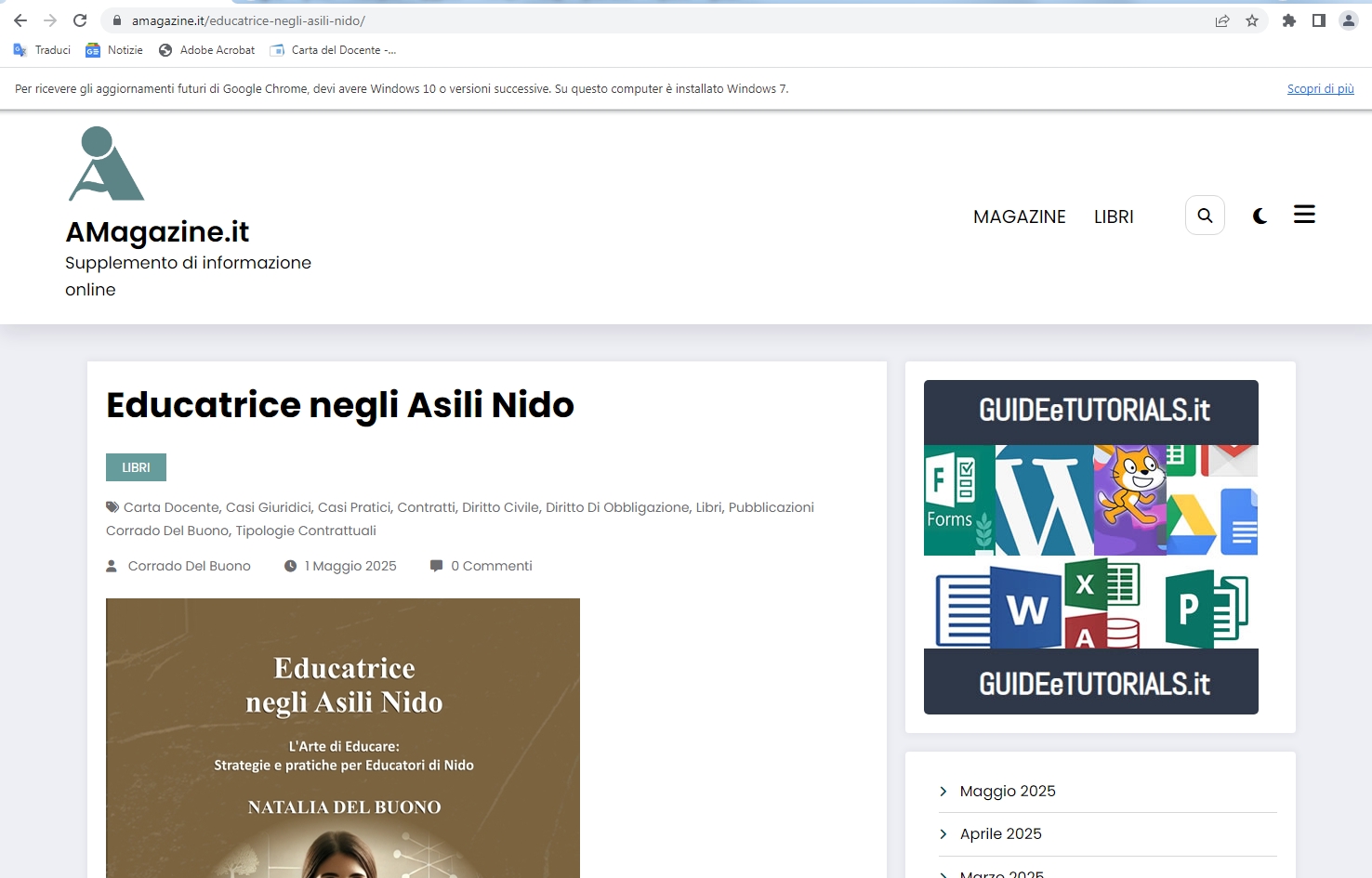Click the search magnifier icon button

click(1205, 216)
